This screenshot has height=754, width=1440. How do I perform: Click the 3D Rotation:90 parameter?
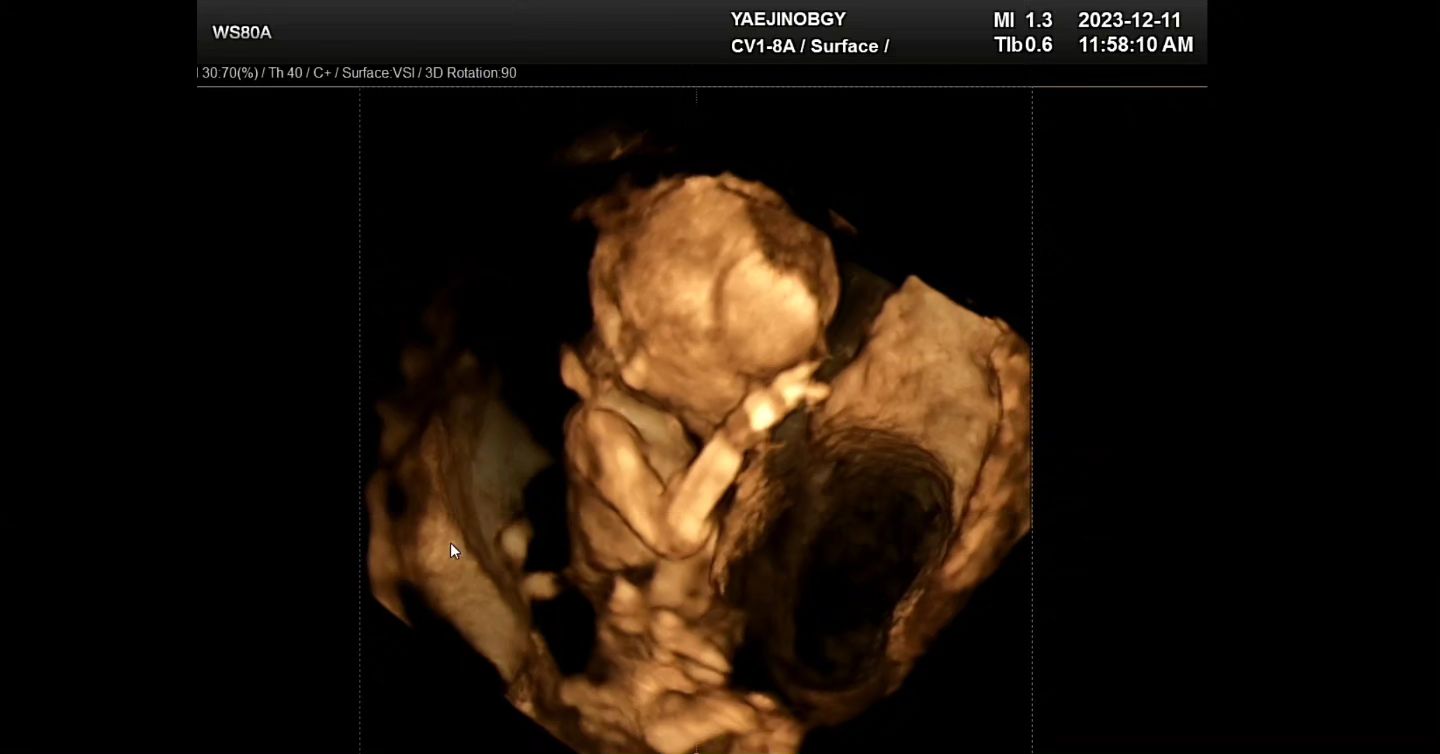471,73
